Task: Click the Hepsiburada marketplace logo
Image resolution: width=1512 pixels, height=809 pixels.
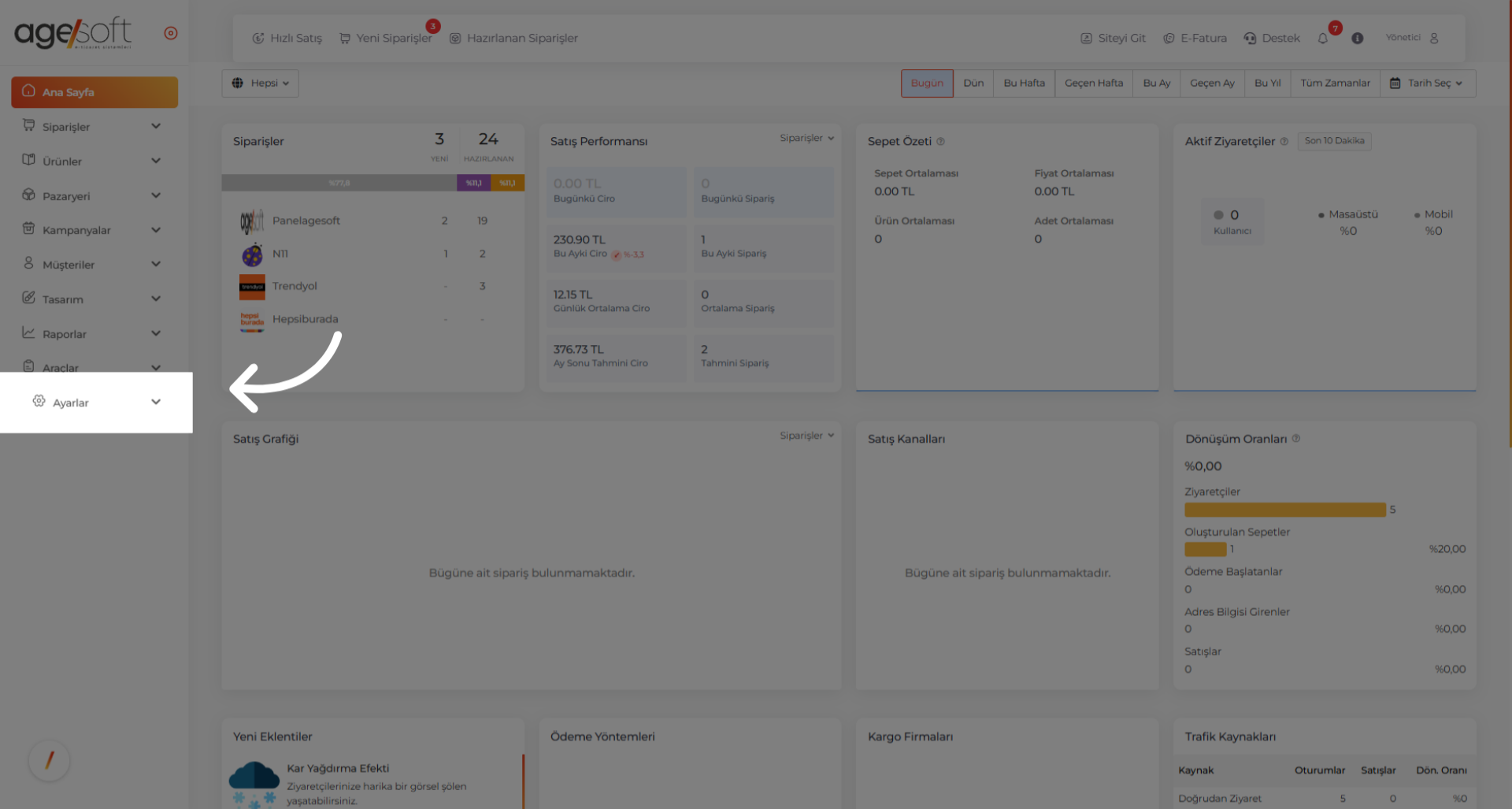Action: 252,320
